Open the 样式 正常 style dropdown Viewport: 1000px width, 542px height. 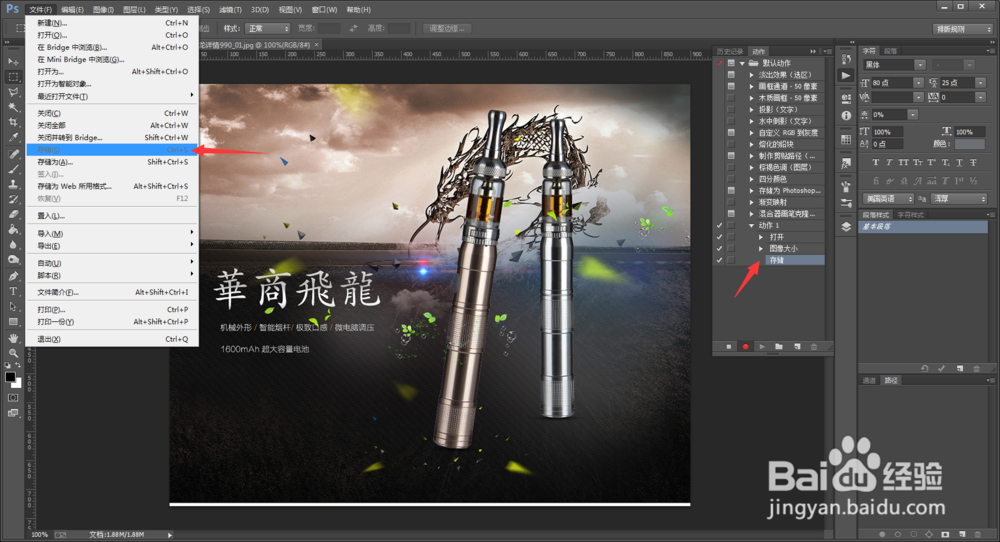(x=268, y=29)
